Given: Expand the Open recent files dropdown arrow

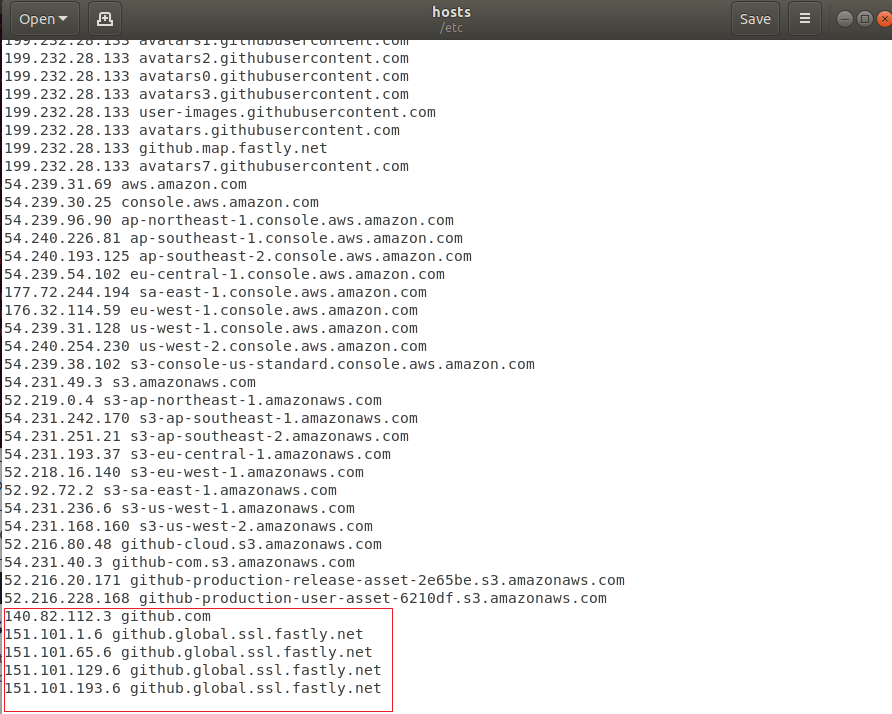Looking at the screenshot, I should [64, 19].
